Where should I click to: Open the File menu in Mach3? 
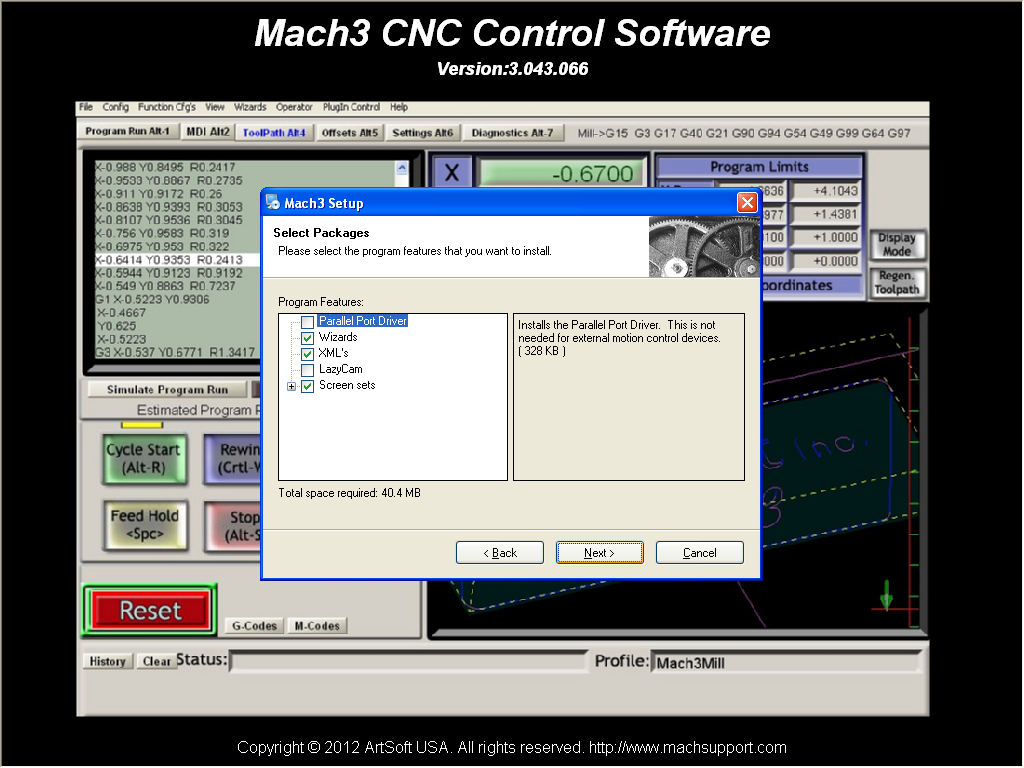[x=86, y=107]
